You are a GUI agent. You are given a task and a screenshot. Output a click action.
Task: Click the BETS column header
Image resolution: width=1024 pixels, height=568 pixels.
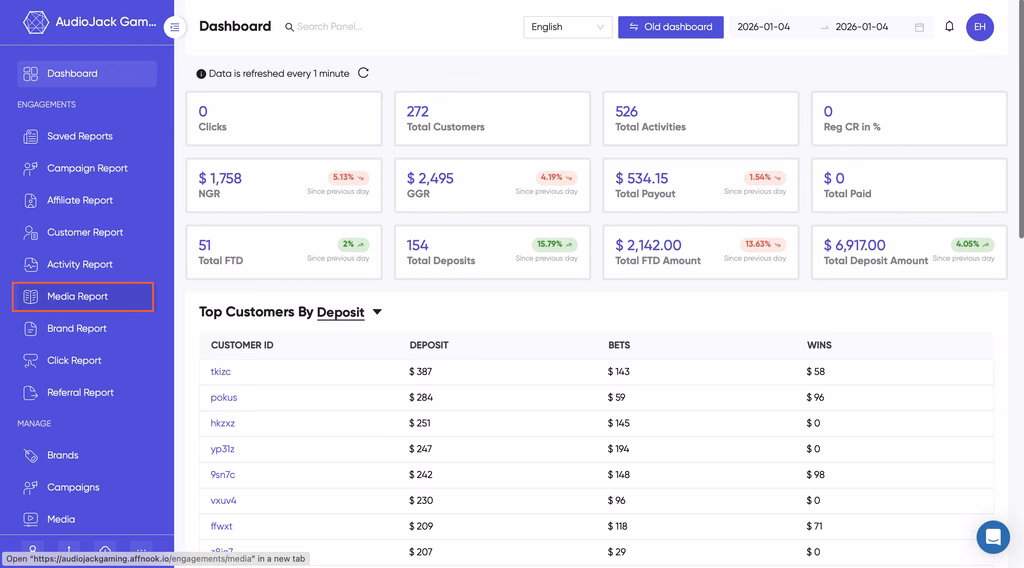(618, 345)
